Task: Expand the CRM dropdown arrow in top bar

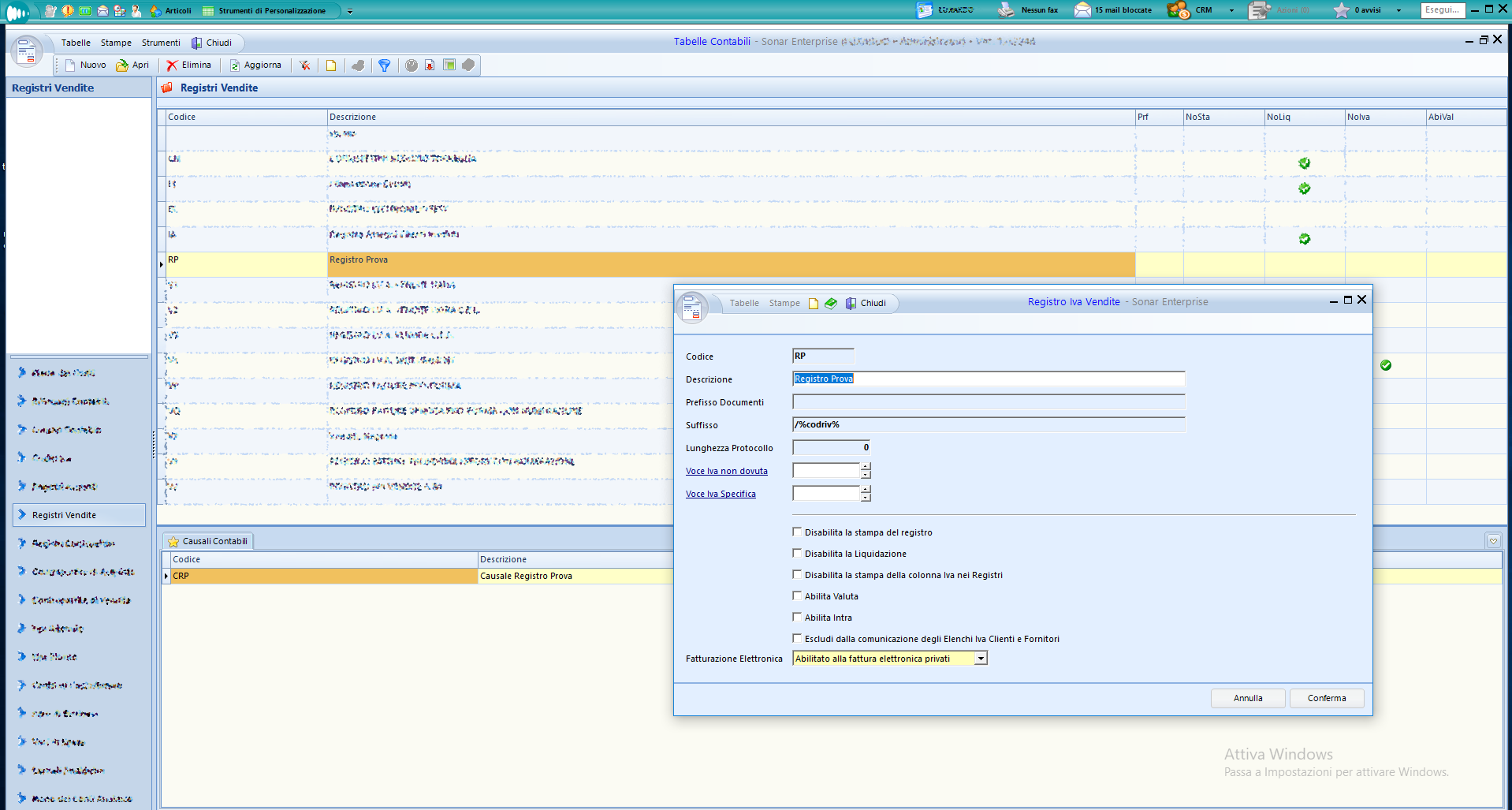Action: tap(1231, 11)
